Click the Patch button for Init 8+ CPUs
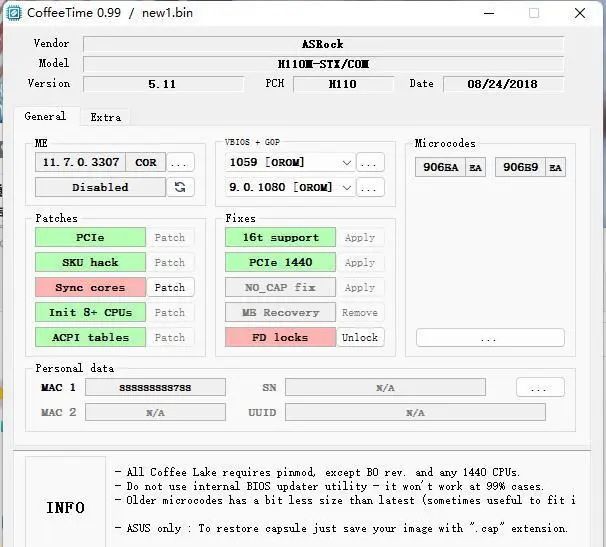This screenshot has height=547, width=606. click(170, 312)
